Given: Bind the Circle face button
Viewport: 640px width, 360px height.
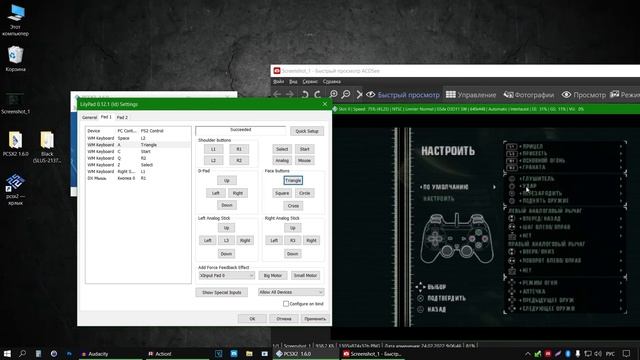Looking at the screenshot, I should (x=304, y=193).
